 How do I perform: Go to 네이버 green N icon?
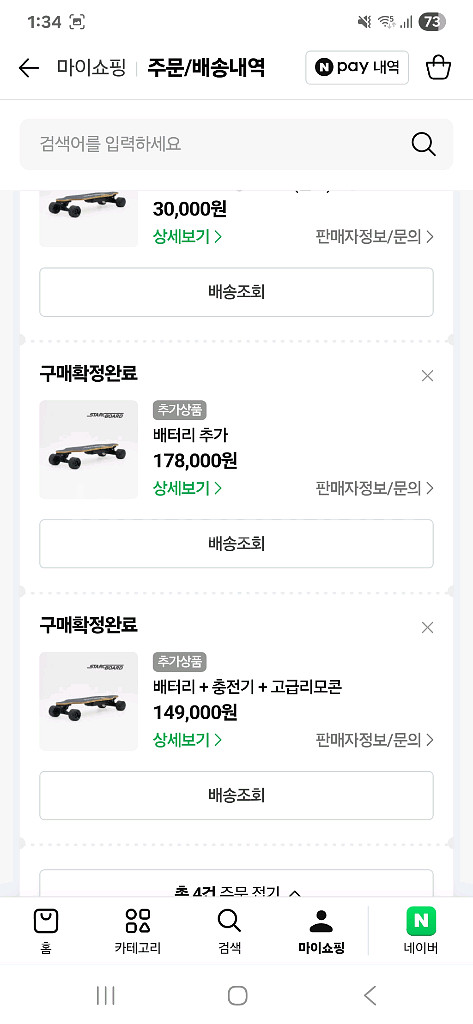point(421,921)
